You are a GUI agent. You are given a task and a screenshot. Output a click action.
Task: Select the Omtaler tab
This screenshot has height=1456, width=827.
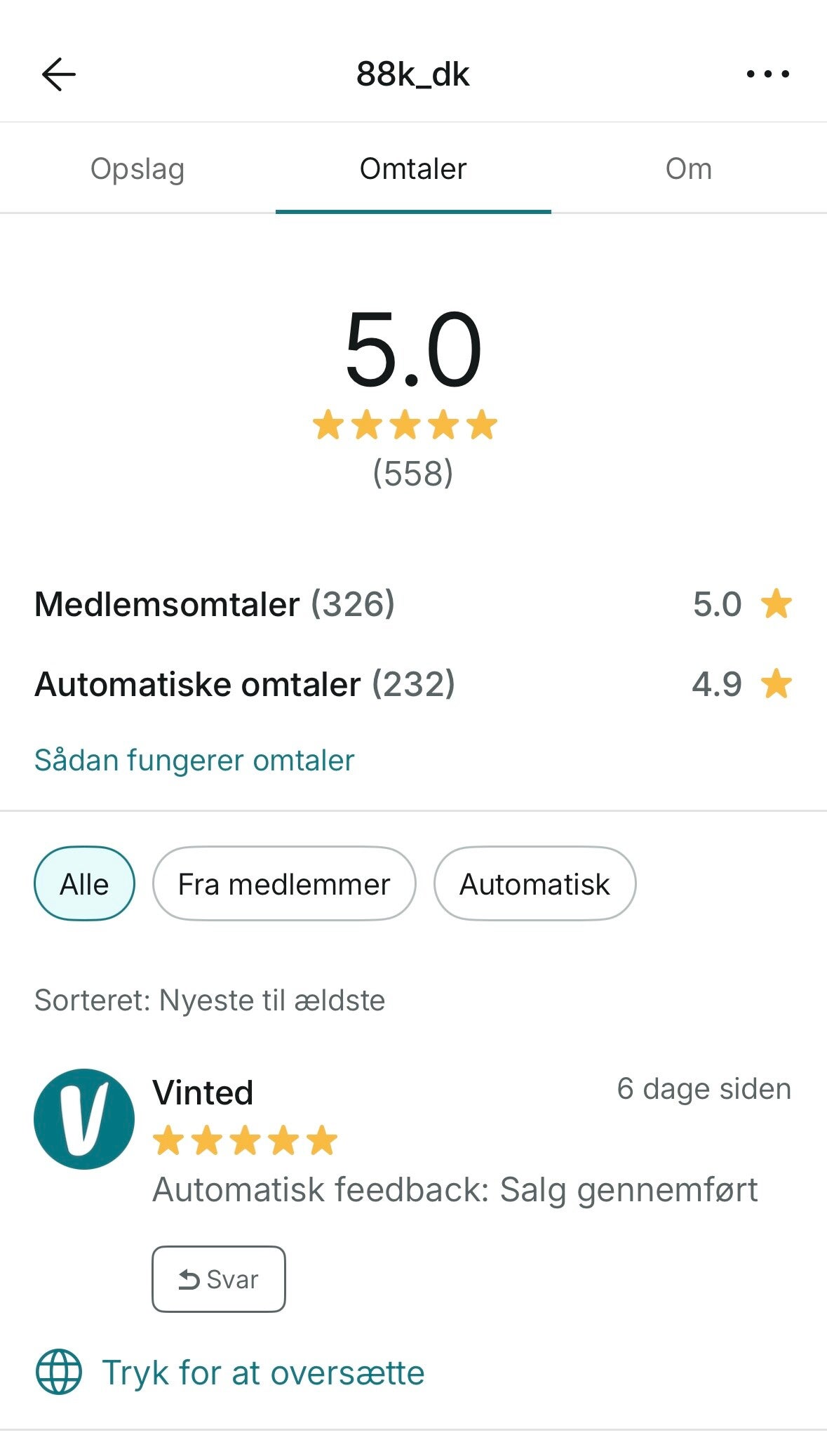coord(413,169)
